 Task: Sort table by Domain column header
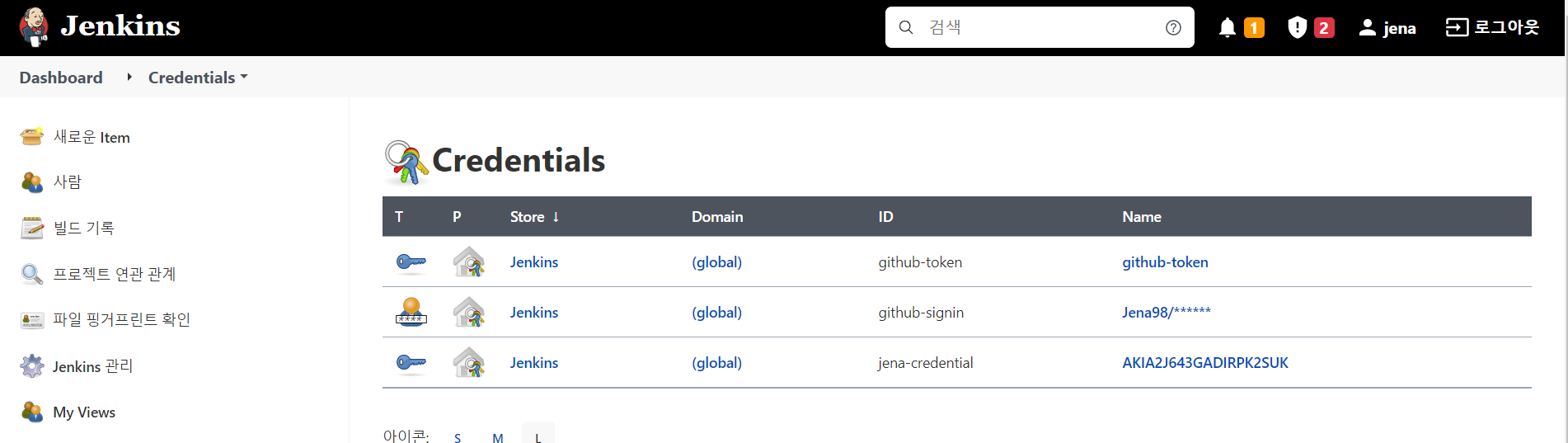coord(717,217)
